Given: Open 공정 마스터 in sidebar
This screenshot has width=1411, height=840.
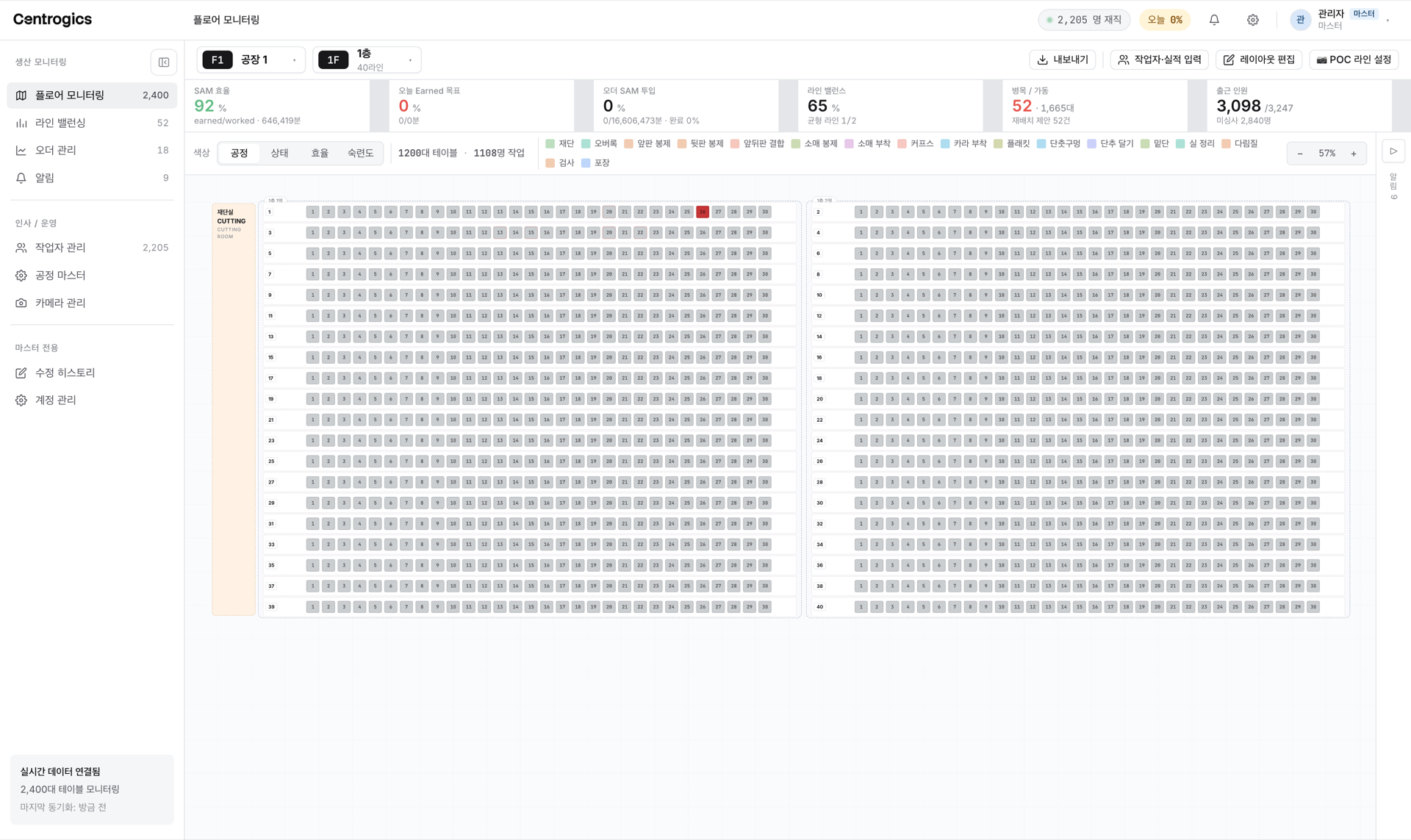Looking at the screenshot, I should tap(92, 275).
